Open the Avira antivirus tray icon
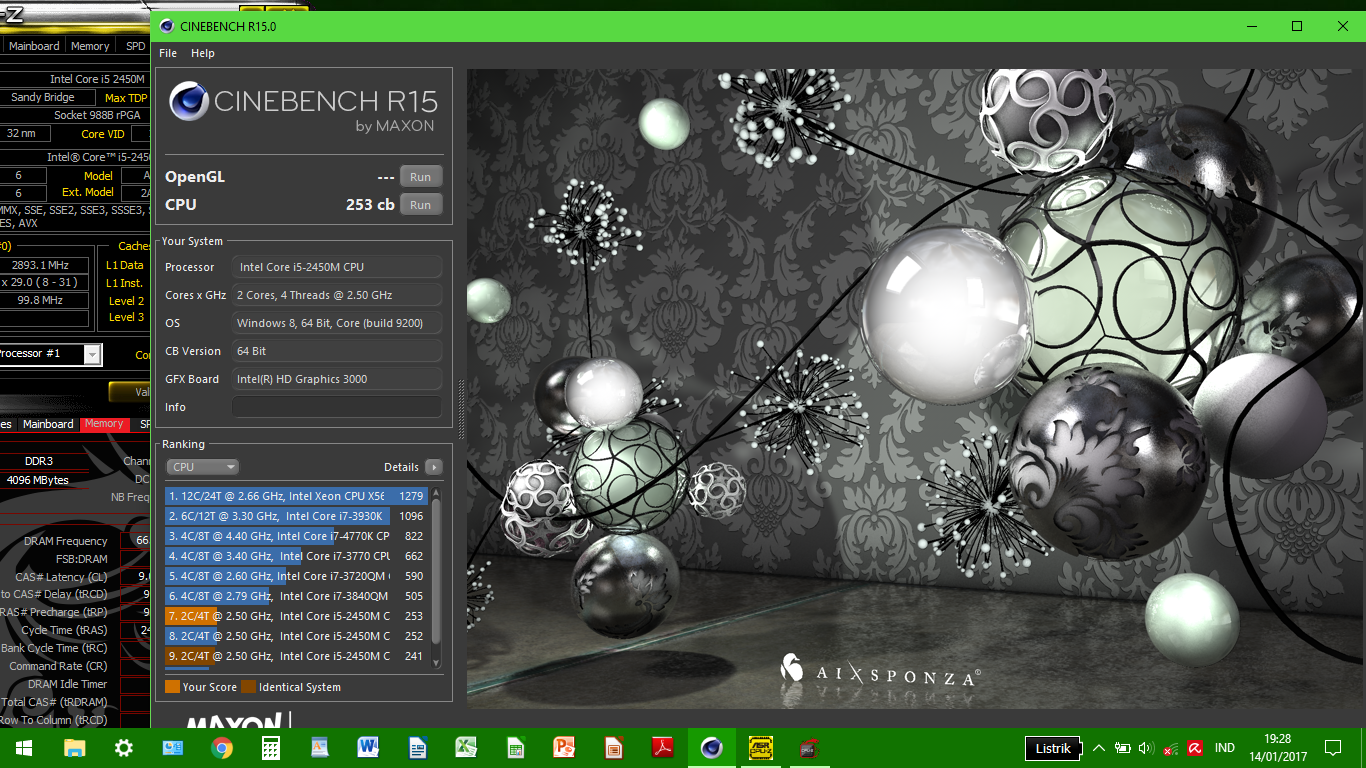The height and width of the screenshot is (768, 1366). point(1195,748)
